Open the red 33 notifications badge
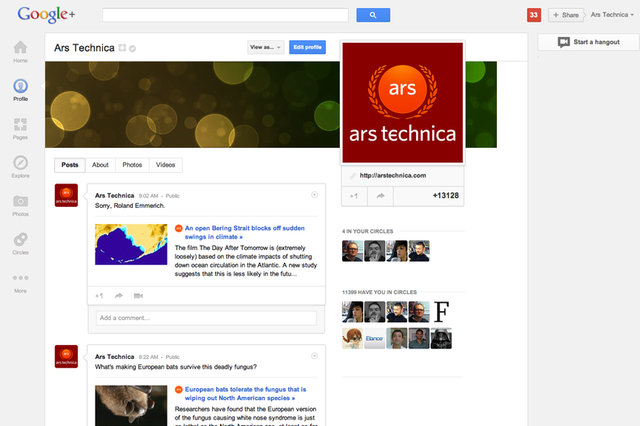 533,15
